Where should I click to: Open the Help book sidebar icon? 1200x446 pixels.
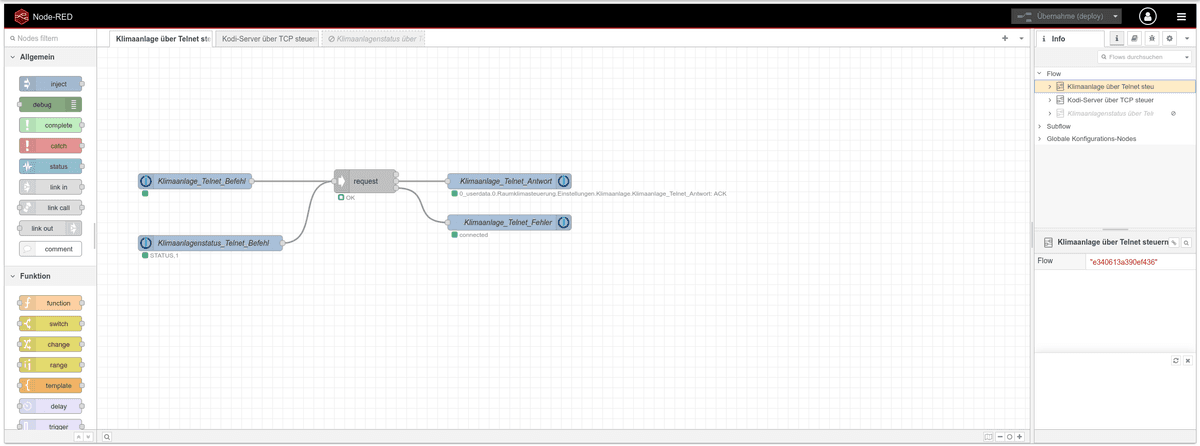[x=1134, y=39]
